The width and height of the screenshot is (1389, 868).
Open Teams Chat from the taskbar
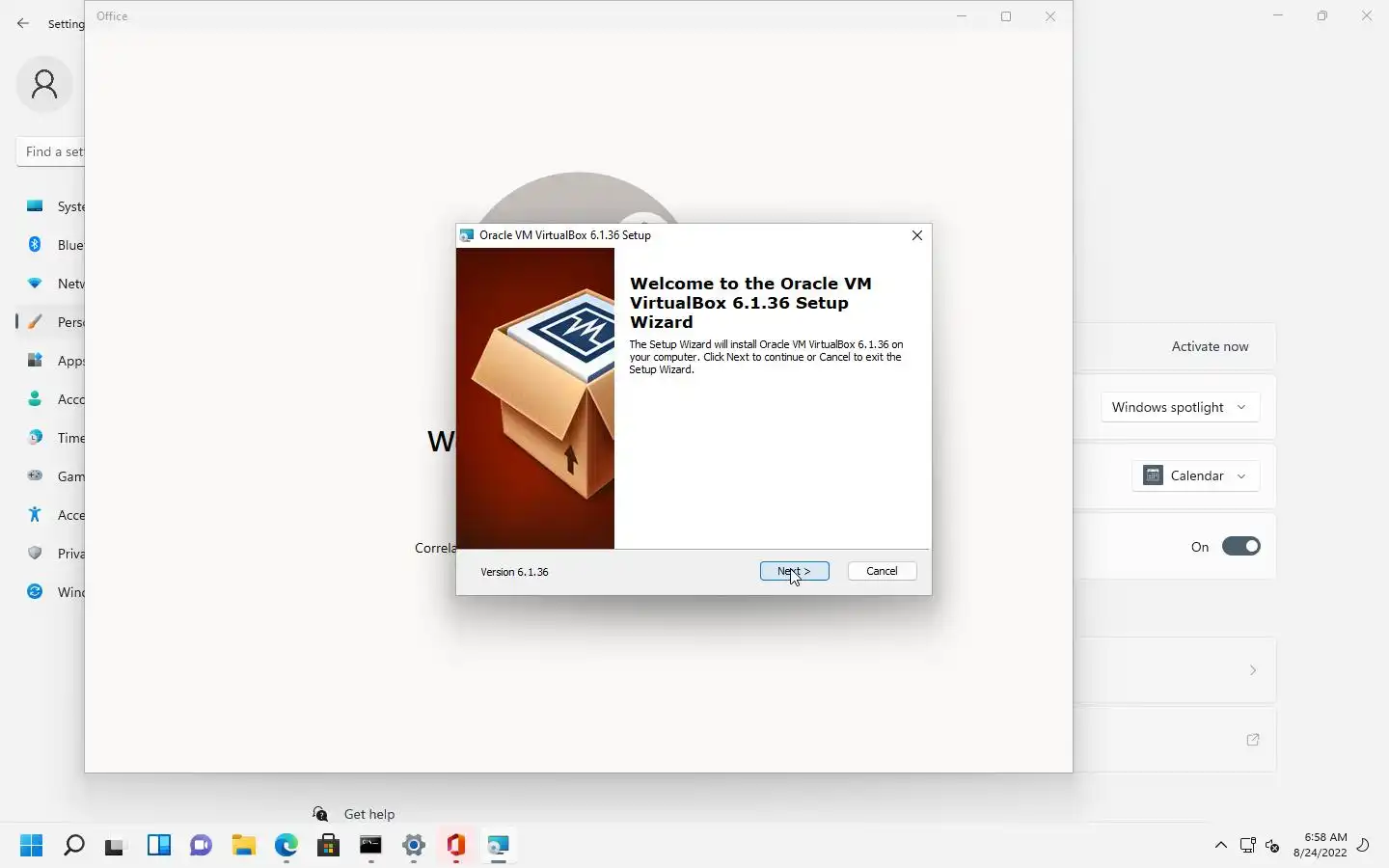[x=201, y=846]
